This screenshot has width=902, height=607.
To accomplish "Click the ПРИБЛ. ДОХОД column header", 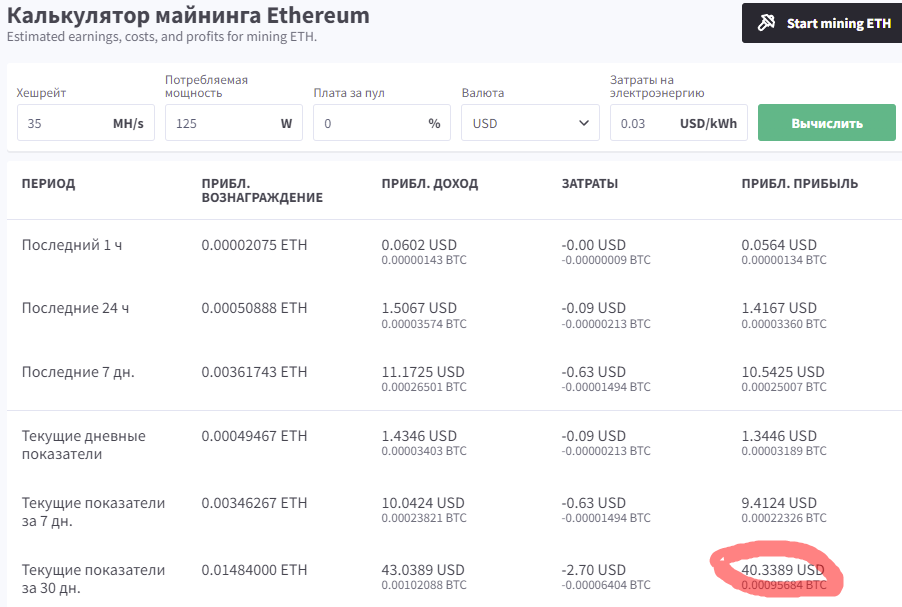I will point(430,184).
